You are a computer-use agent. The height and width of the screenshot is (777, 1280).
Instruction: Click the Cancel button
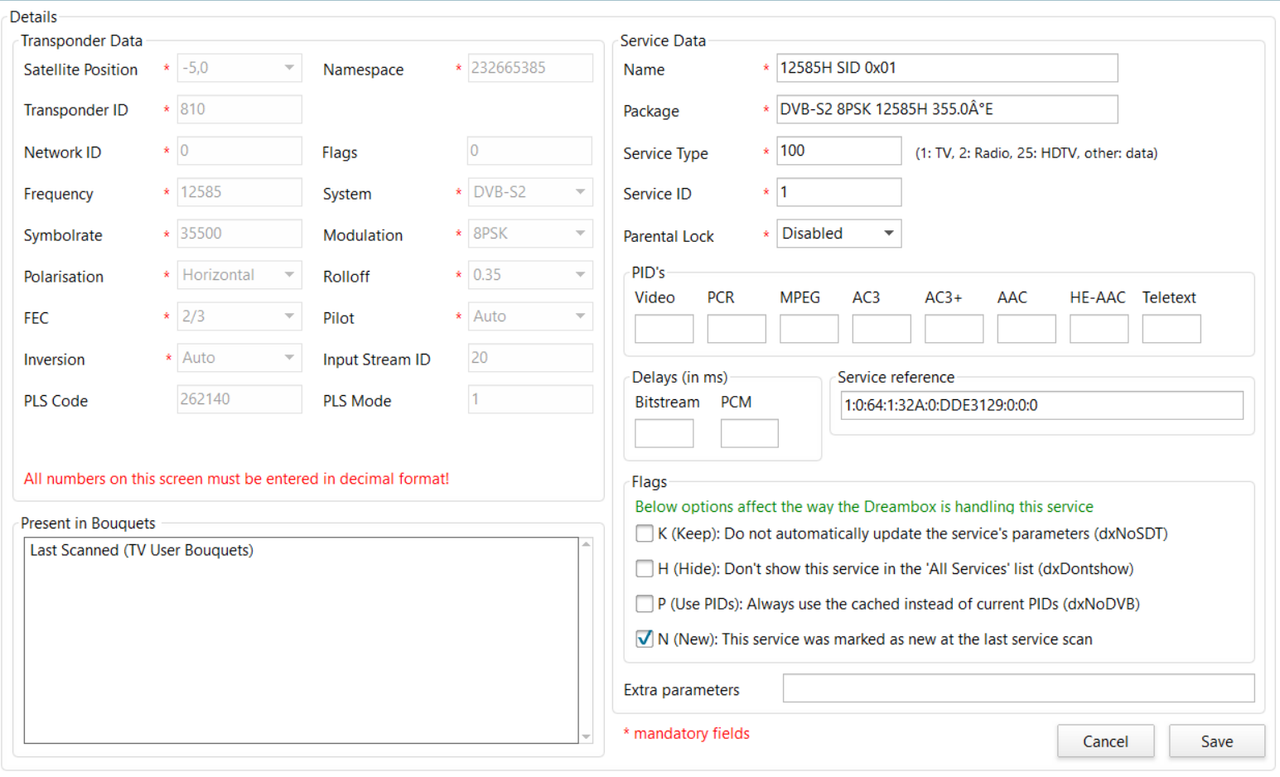pyautogui.click(x=1106, y=742)
